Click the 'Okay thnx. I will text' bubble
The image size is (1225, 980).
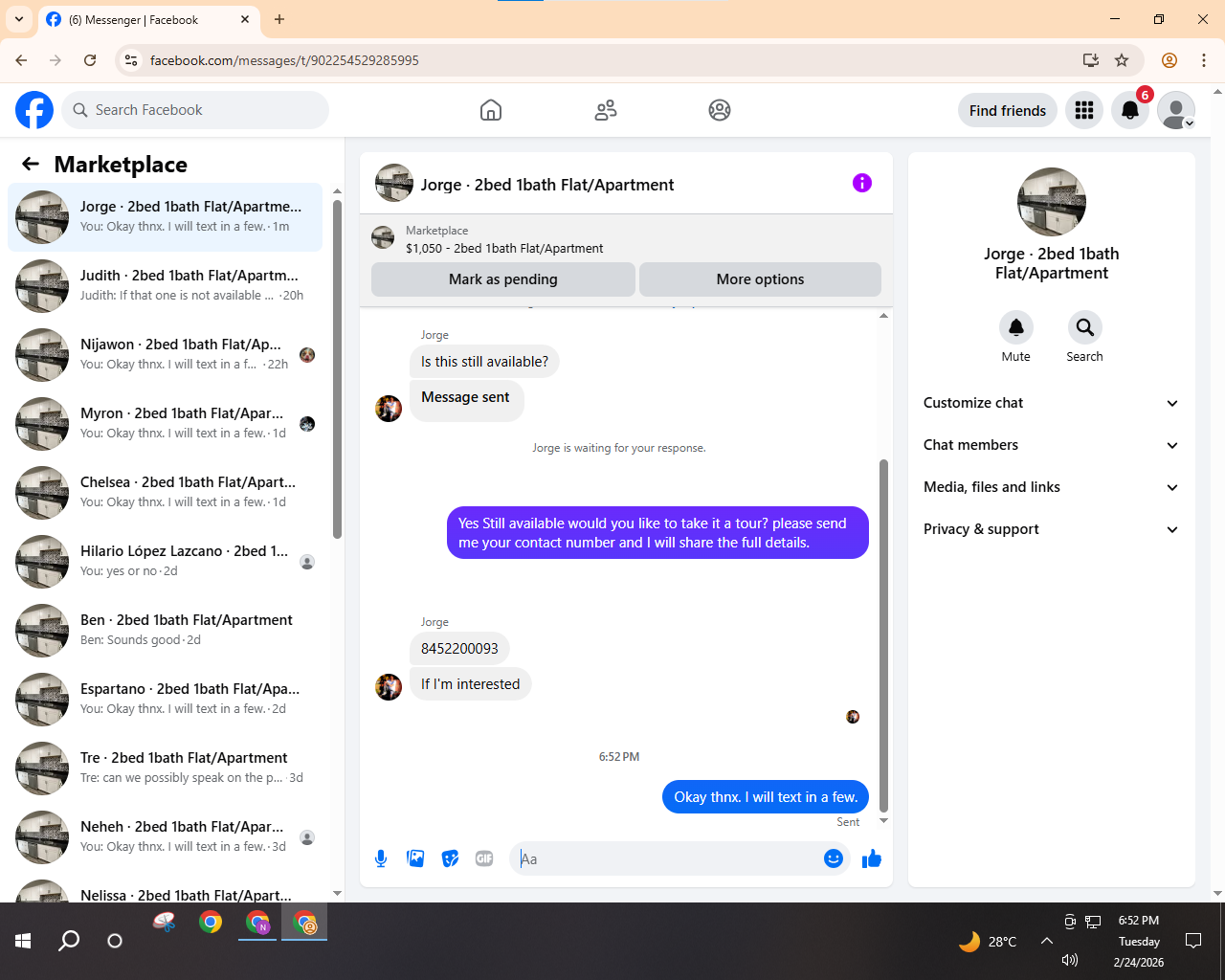[x=766, y=797]
